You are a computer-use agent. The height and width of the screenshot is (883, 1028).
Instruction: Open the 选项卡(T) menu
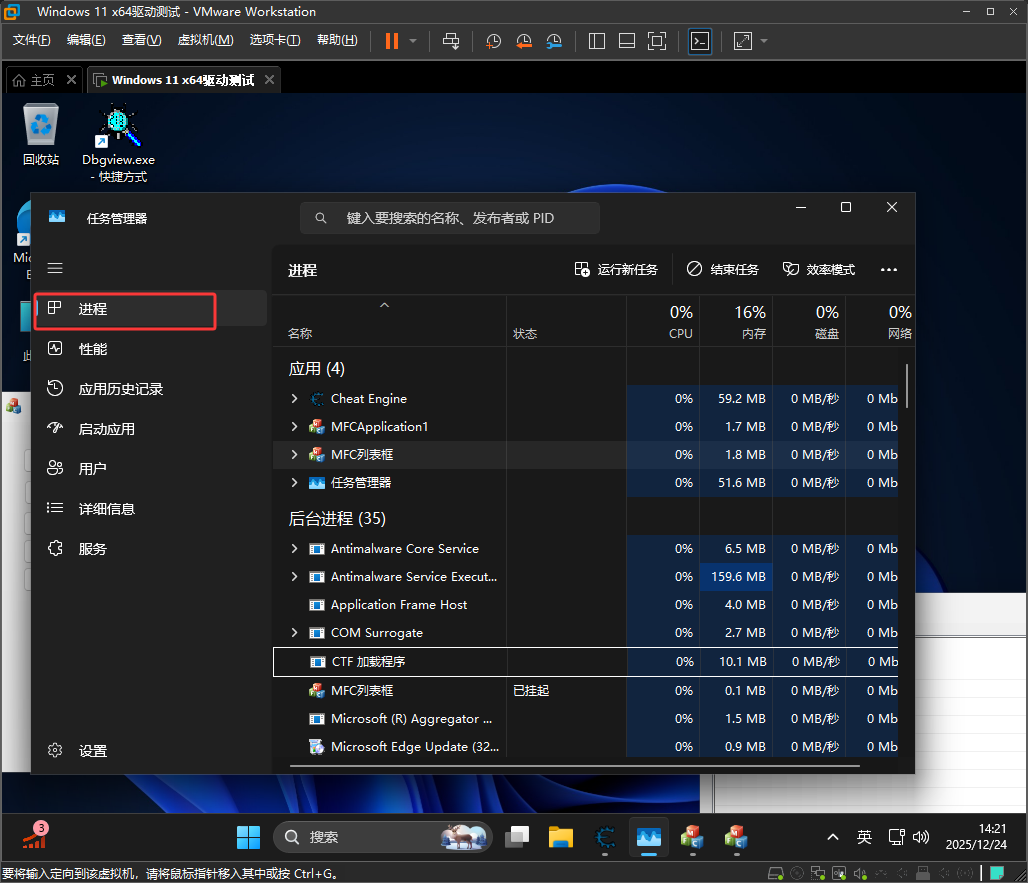pyautogui.click(x=275, y=40)
